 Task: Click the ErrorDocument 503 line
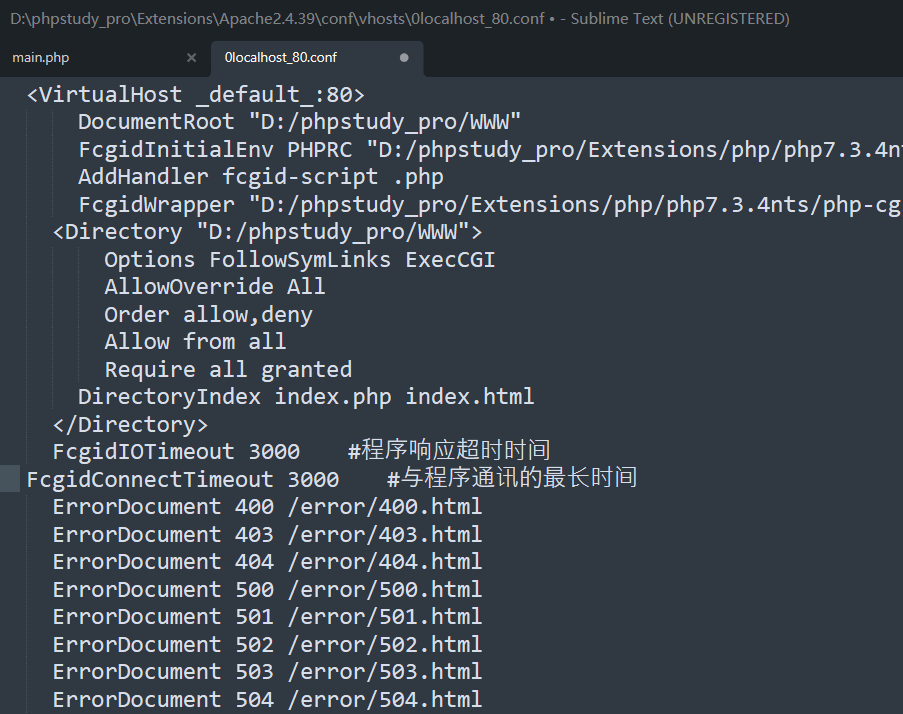pos(267,671)
